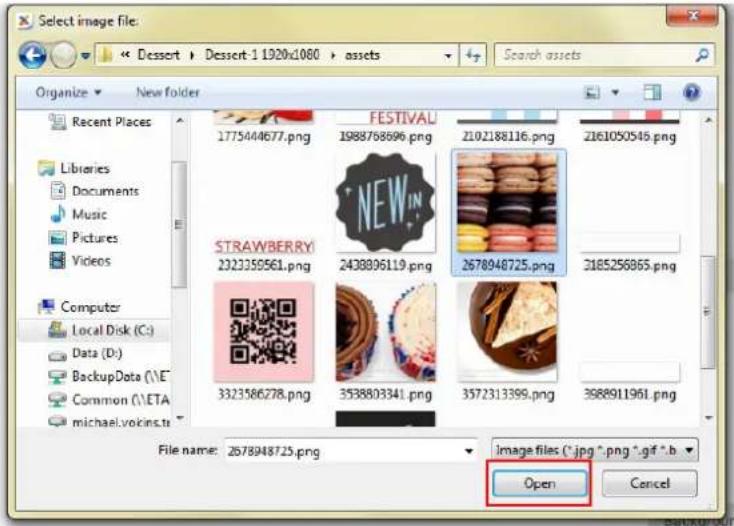The height and width of the screenshot is (526, 734).
Task: Select the Common network drive
Action: [x=121, y=400]
